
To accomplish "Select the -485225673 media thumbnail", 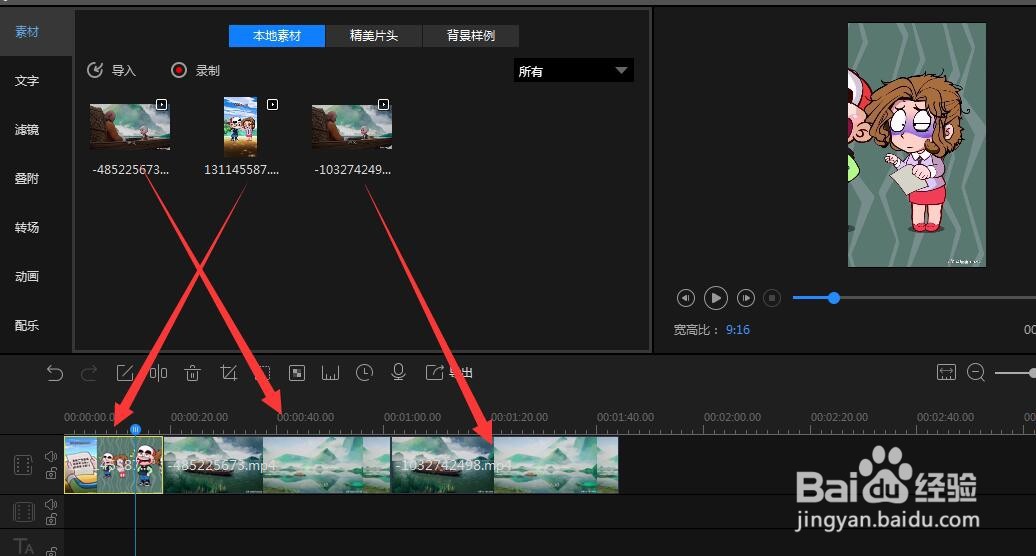I will click(130, 127).
